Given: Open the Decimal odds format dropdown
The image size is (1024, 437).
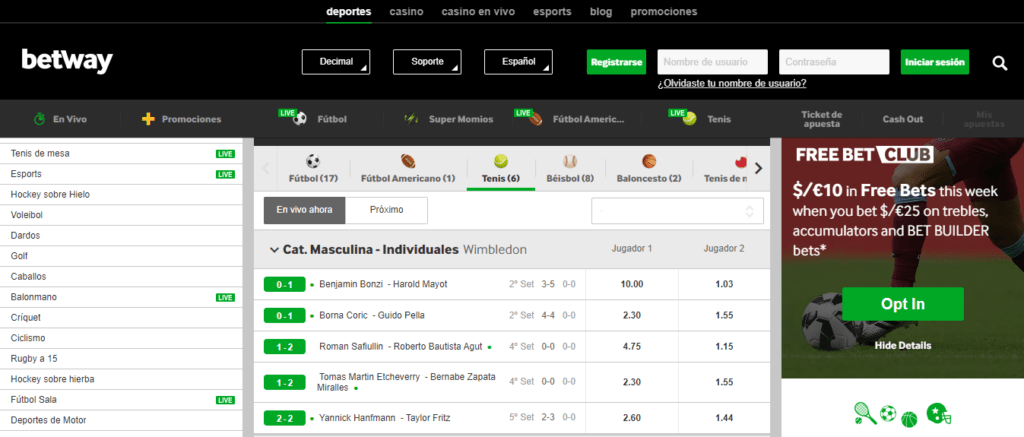Looking at the screenshot, I should [x=336, y=62].
